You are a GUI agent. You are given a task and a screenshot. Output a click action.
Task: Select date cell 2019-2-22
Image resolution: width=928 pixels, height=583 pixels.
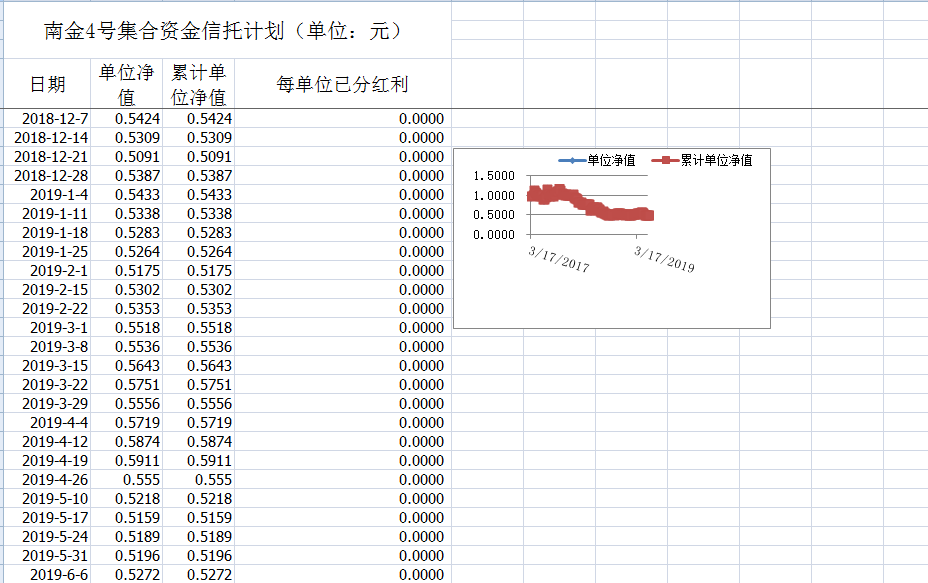coord(47,308)
